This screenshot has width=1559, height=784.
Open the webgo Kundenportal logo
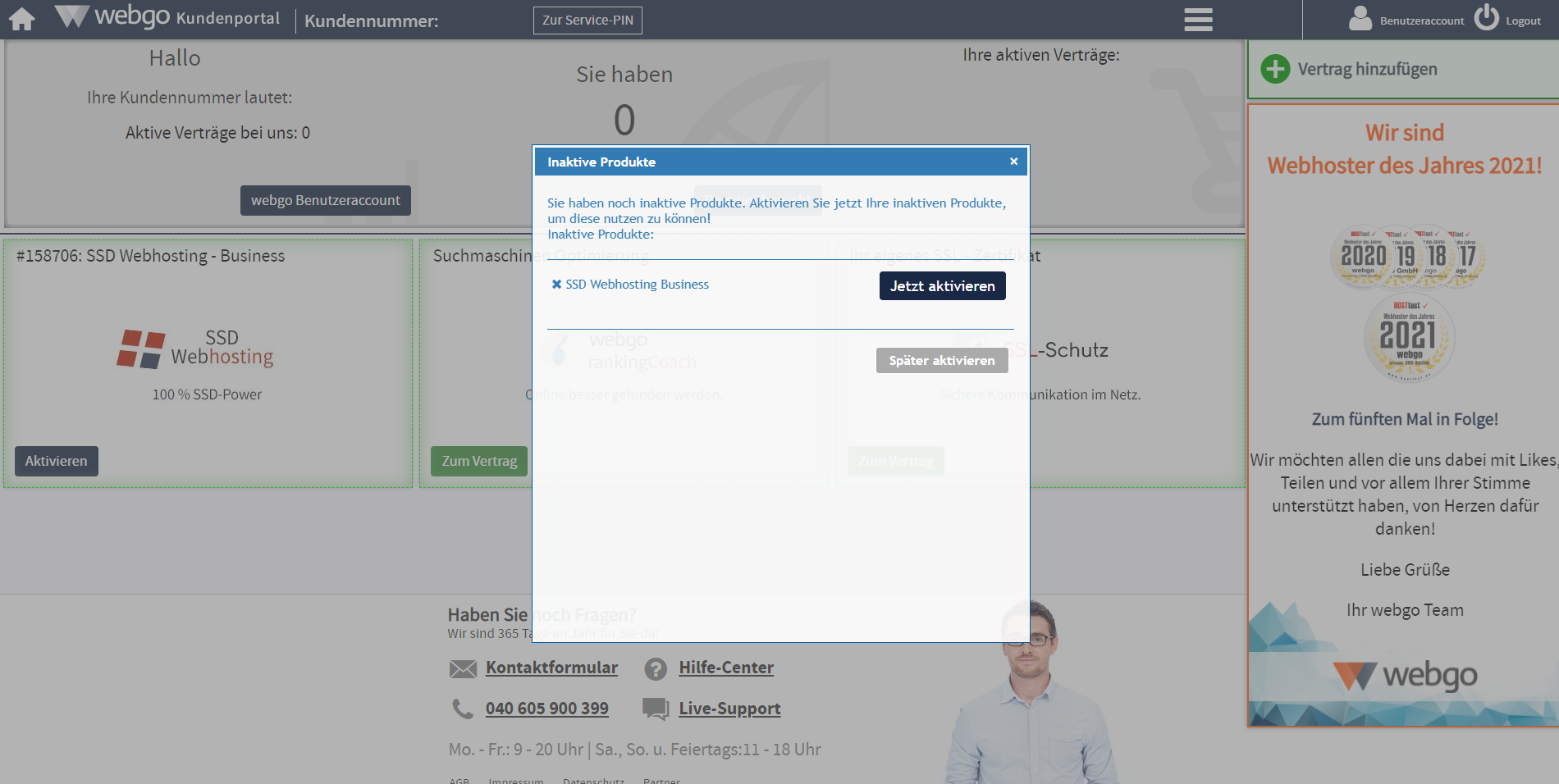coord(167,17)
